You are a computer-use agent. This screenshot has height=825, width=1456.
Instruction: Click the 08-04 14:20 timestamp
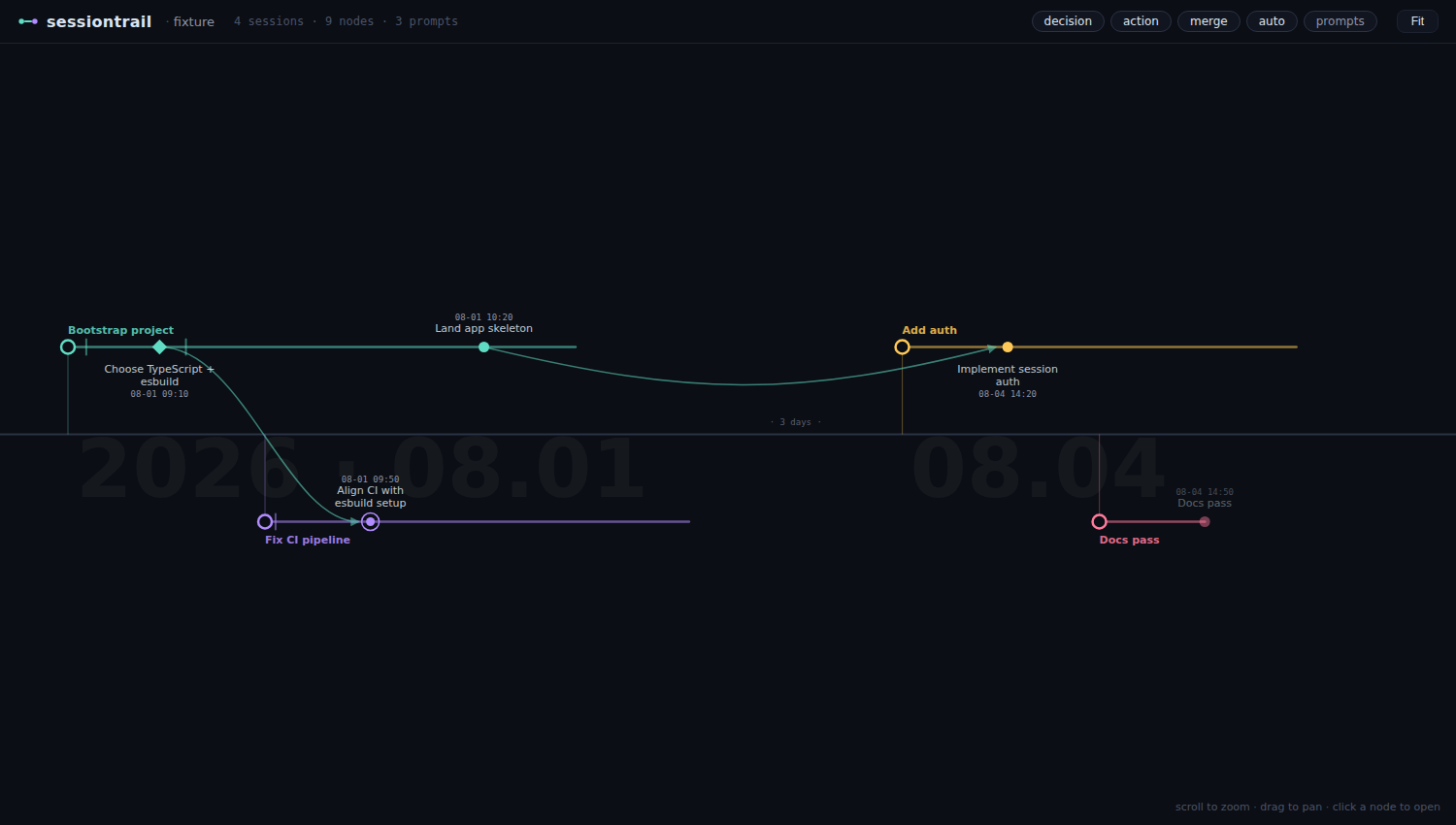pyautogui.click(x=1008, y=394)
